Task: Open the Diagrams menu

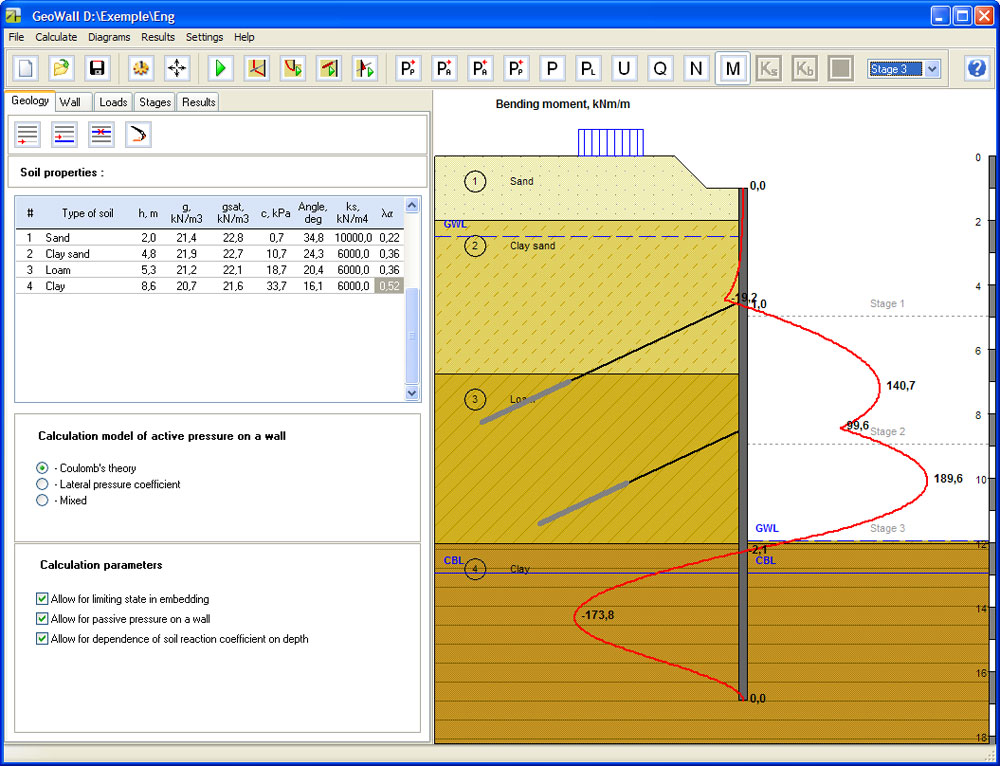Action: coord(109,37)
